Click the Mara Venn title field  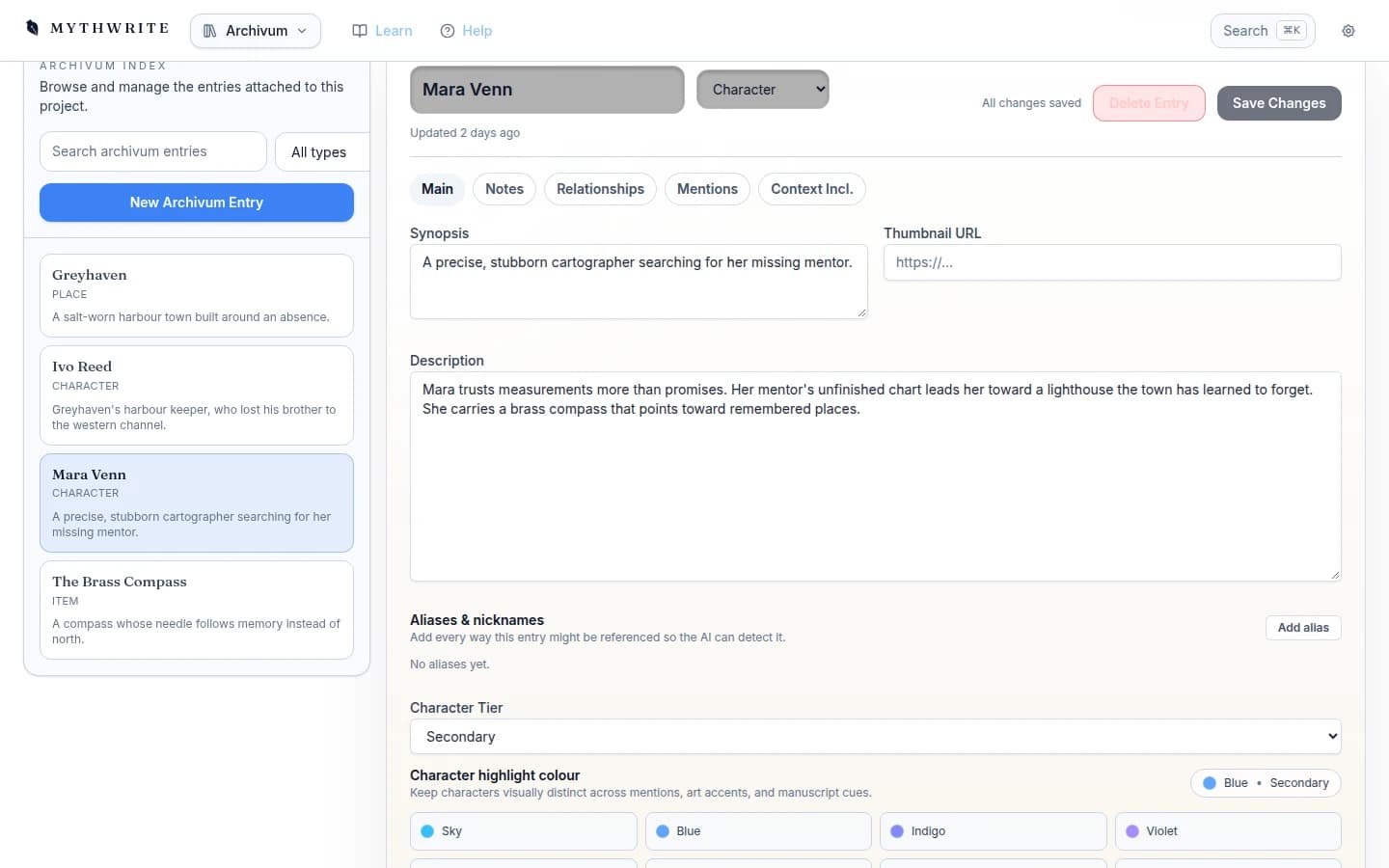coord(547,90)
